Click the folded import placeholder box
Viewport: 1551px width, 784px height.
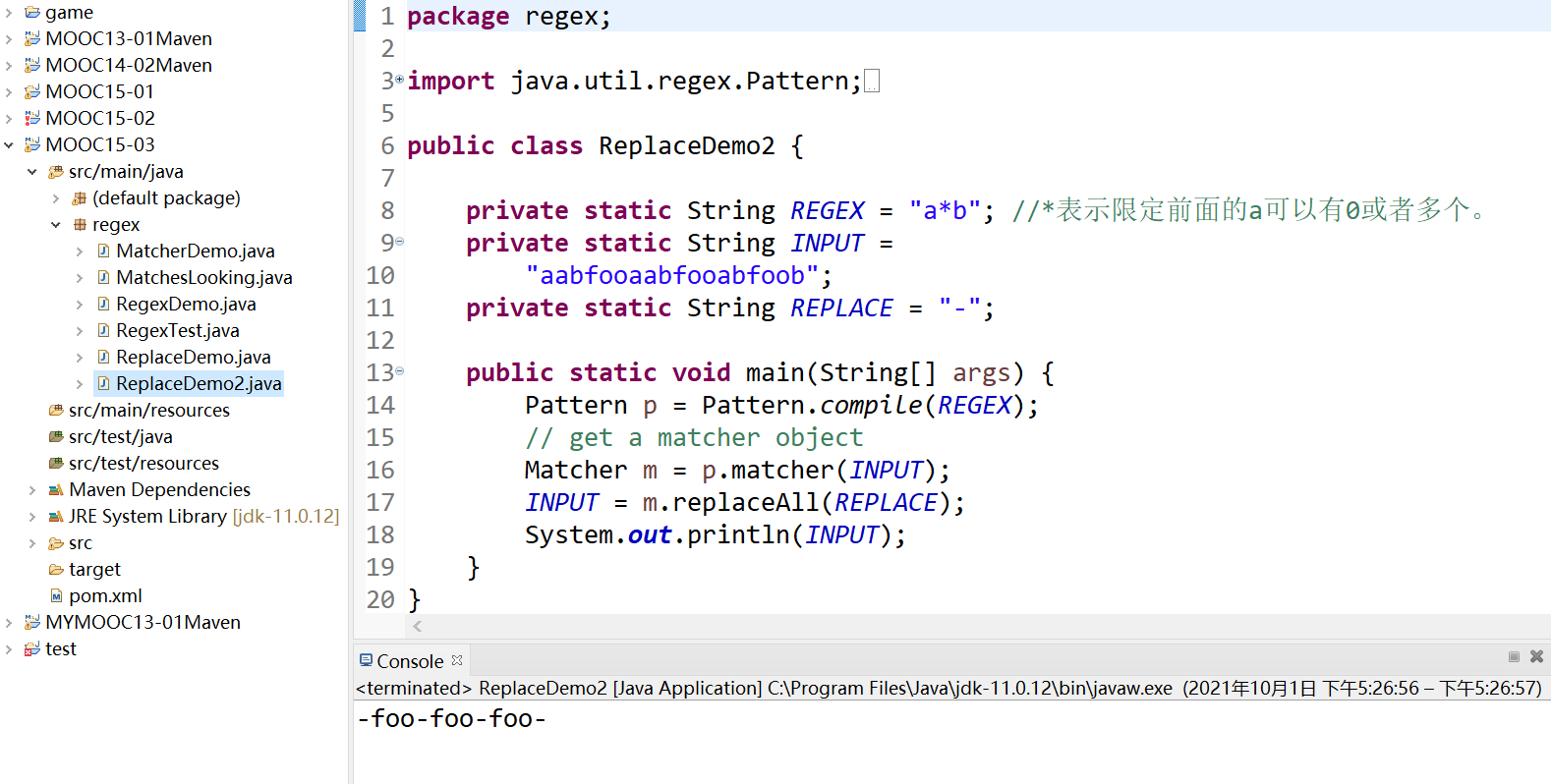pyautogui.click(x=872, y=81)
